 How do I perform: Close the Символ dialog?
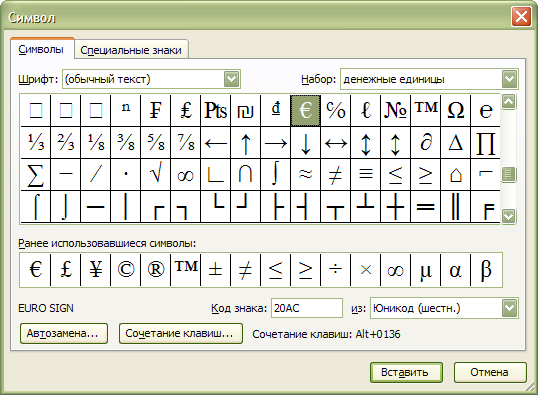pos(521,16)
